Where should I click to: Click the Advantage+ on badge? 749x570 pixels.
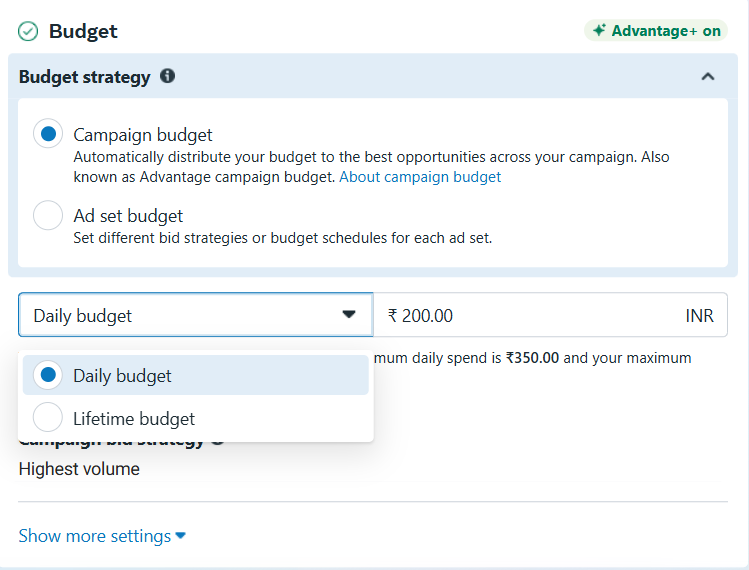click(656, 31)
